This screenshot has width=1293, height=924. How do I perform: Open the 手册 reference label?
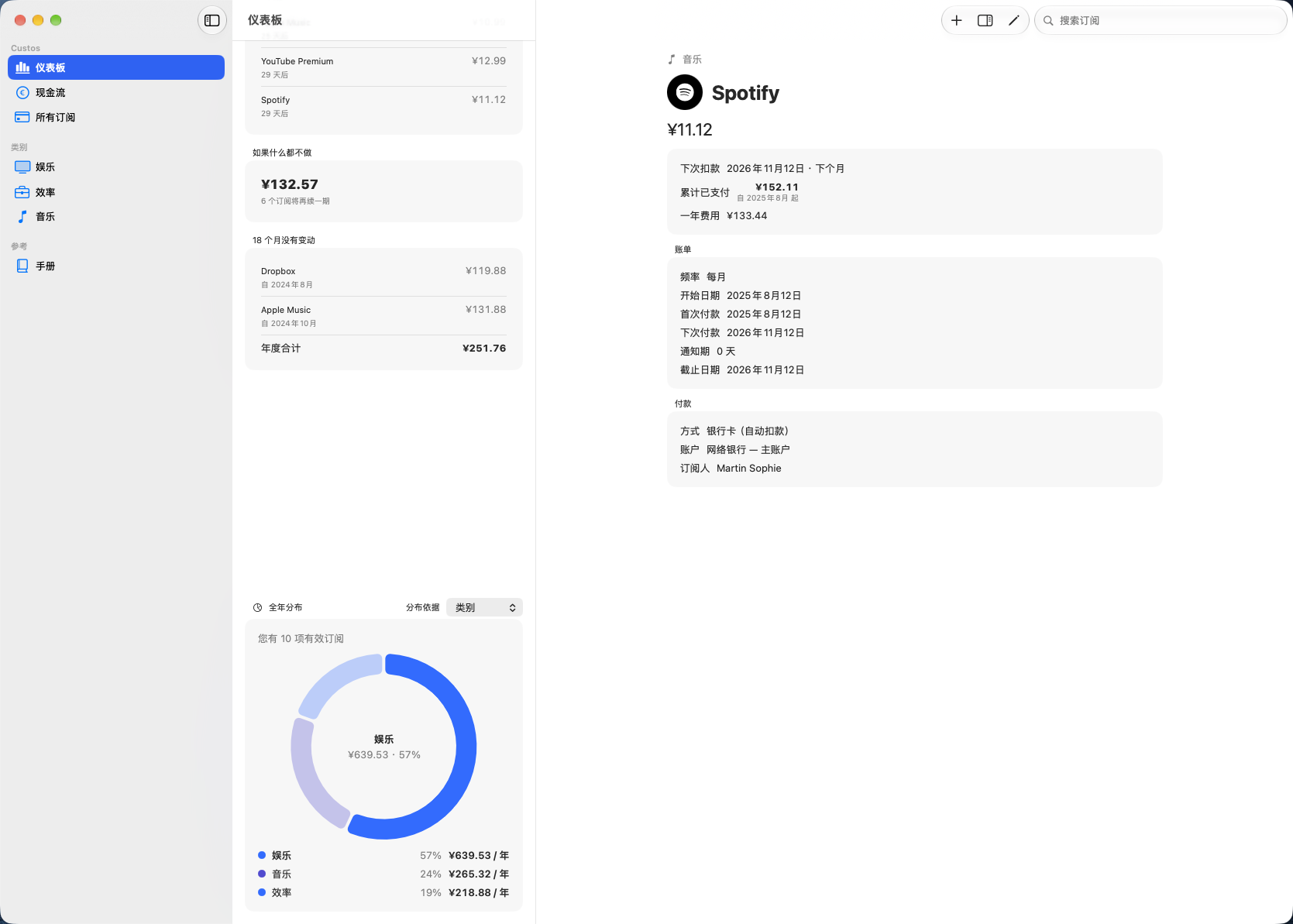[46, 266]
